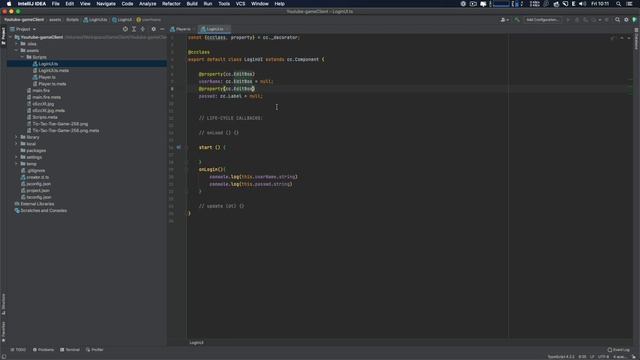This screenshot has height=360, width=640.
Task: Select .gitignore file
Action: [x=36, y=171]
